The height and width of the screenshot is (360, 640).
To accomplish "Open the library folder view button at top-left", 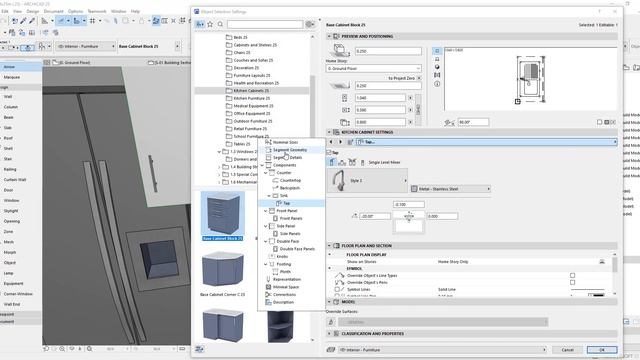I will point(200,24).
